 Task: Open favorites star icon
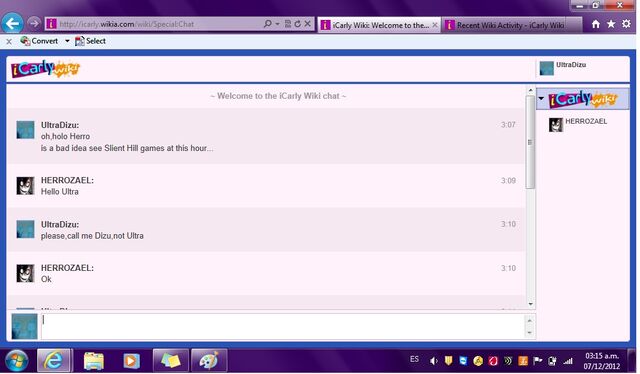click(x=611, y=24)
